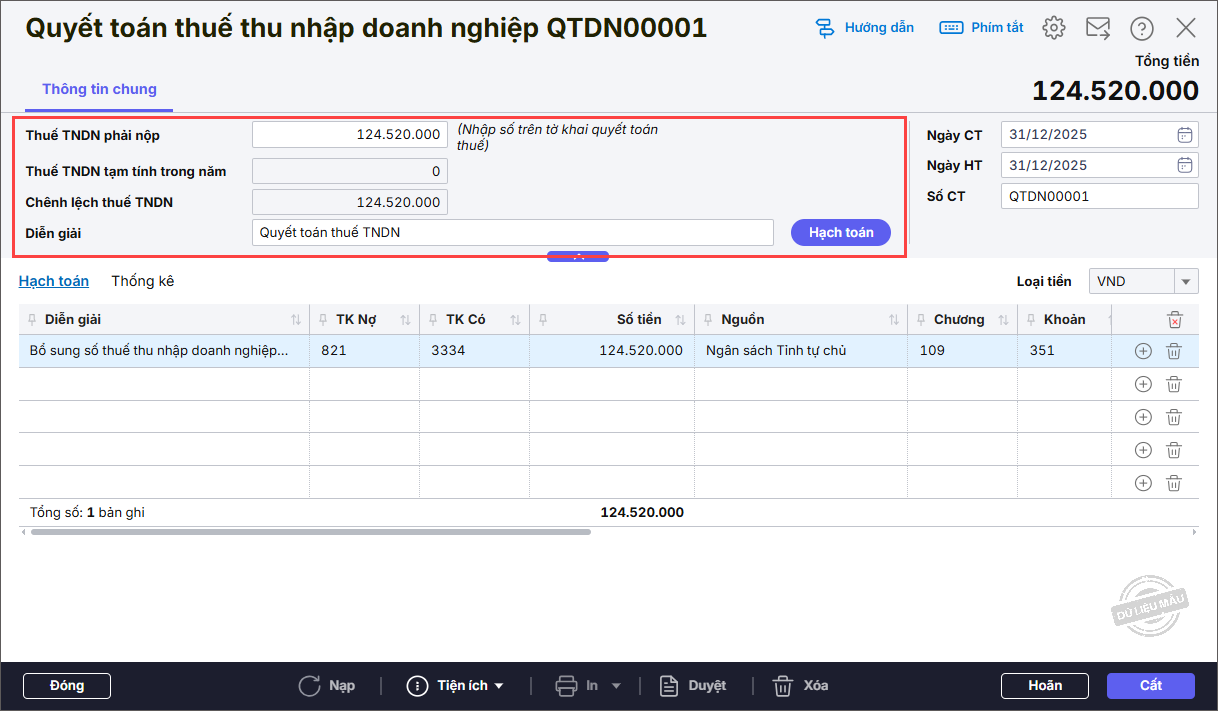Select the Thông tin chung tab
Image resolution: width=1218 pixels, height=711 pixels.
tap(99, 89)
